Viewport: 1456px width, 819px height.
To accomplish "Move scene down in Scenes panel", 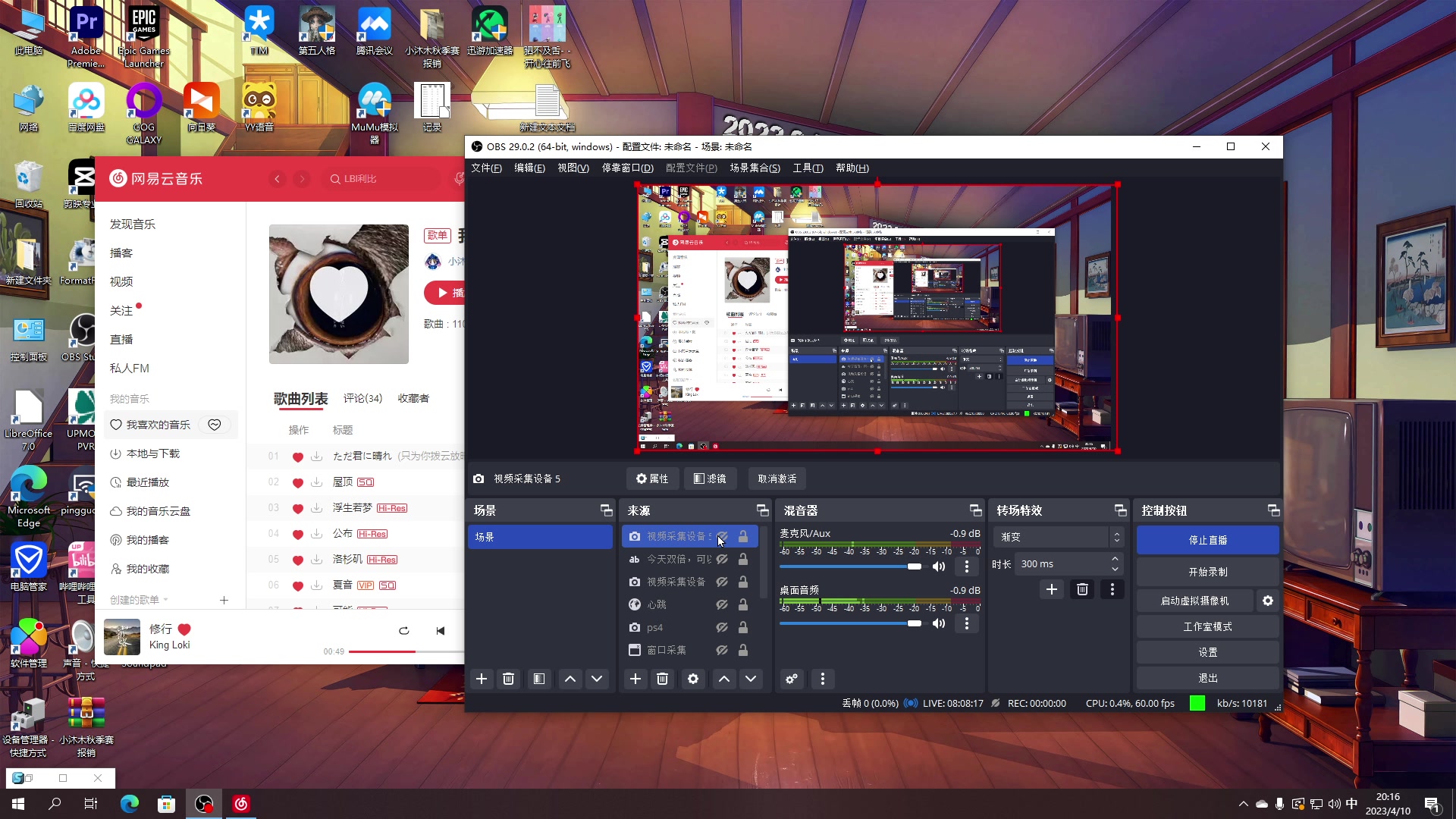I will [597, 679].
